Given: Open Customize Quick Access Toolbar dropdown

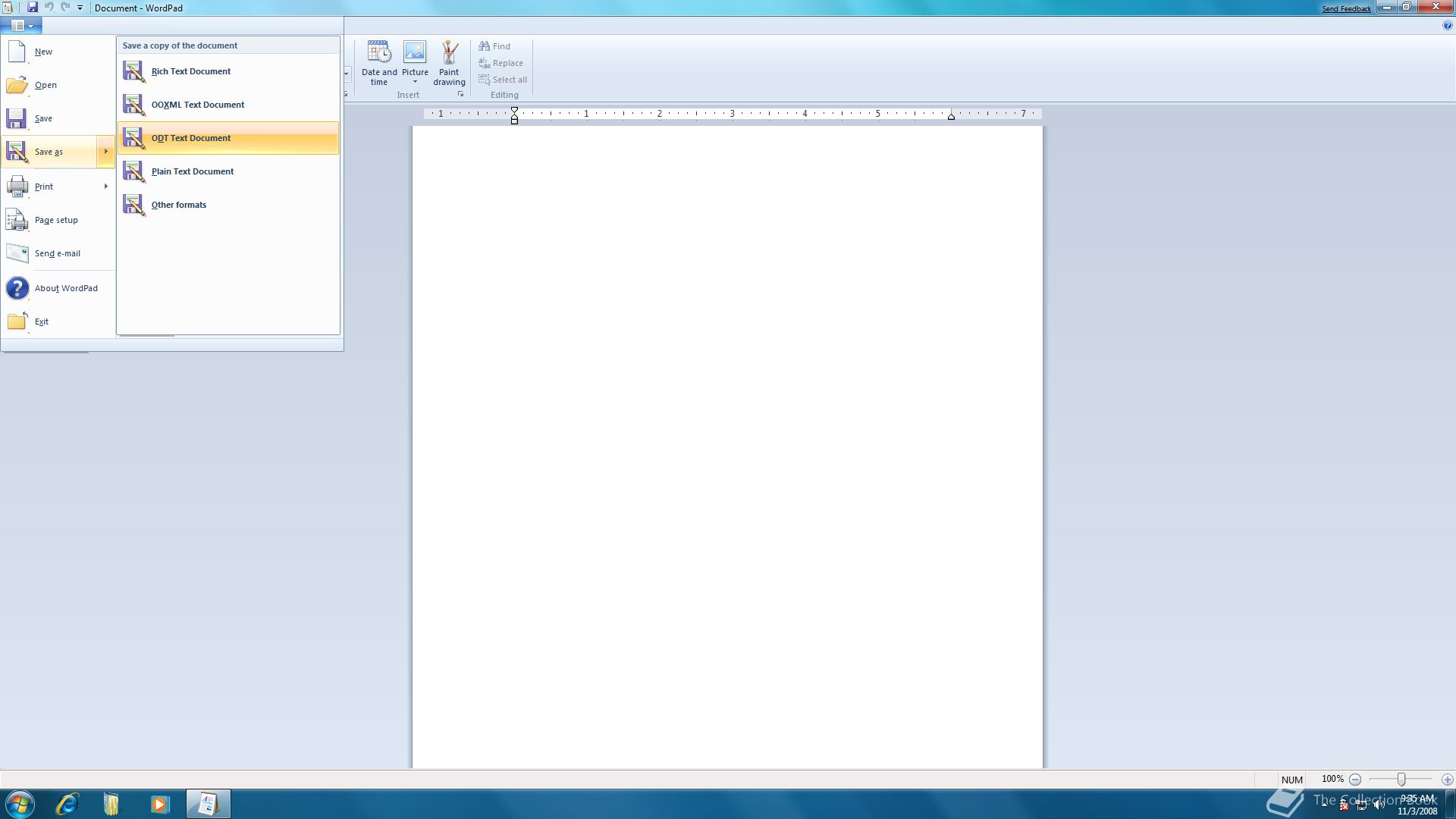Looking at the screenshot, I should pos(80,7).
